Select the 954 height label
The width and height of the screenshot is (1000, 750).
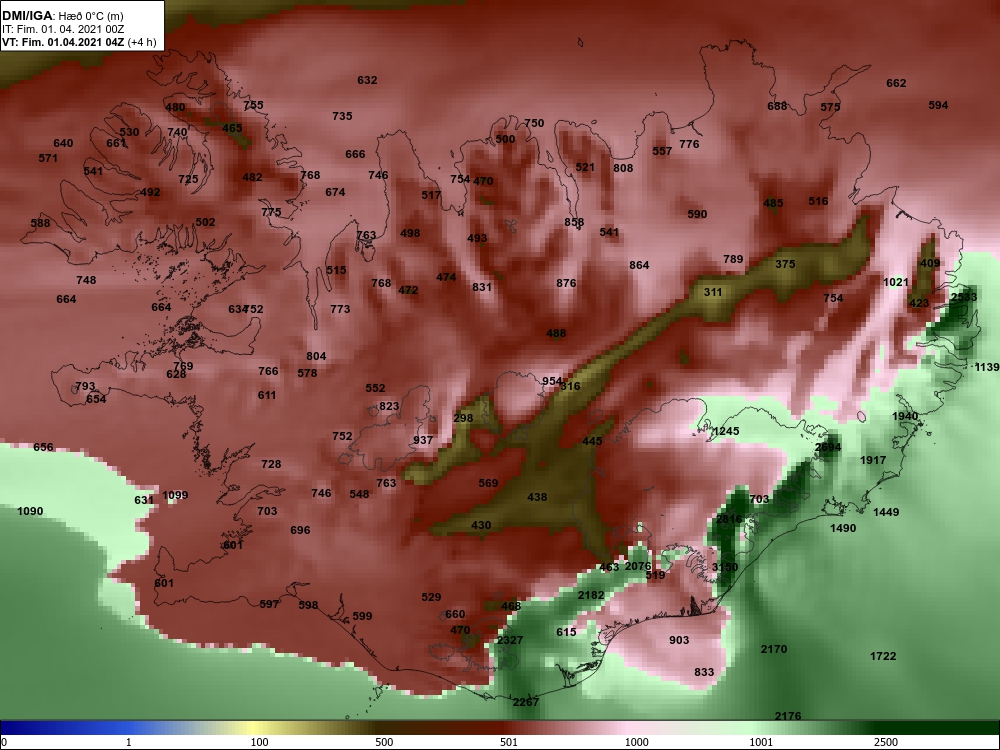point(552,381)
